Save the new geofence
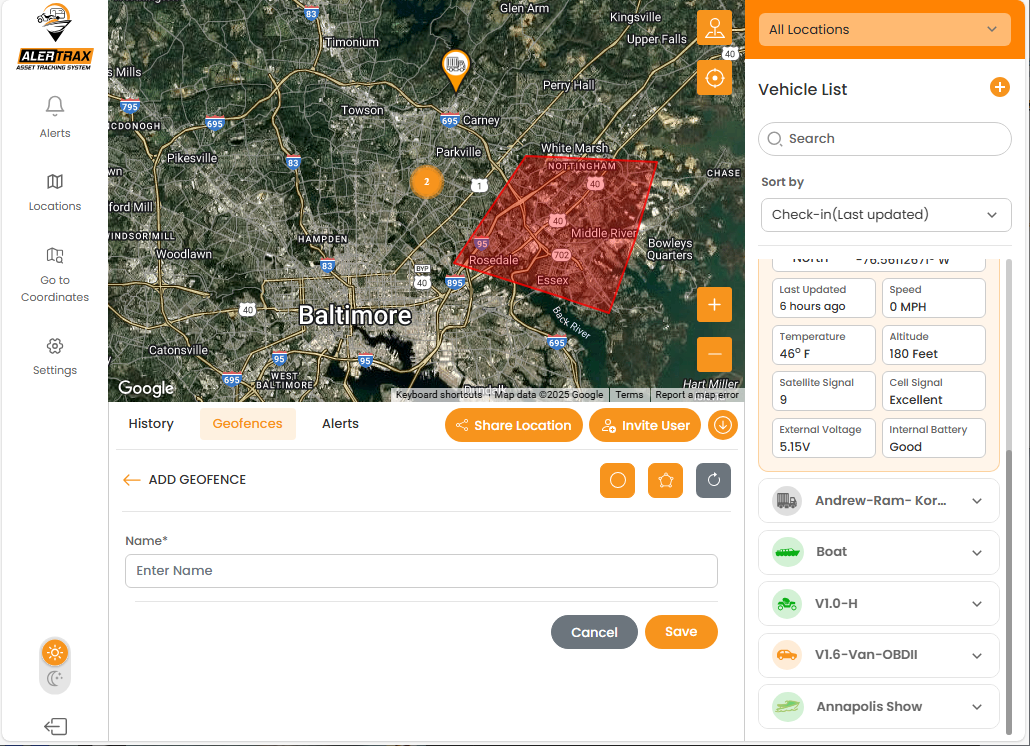 click(x=681, y=632)
